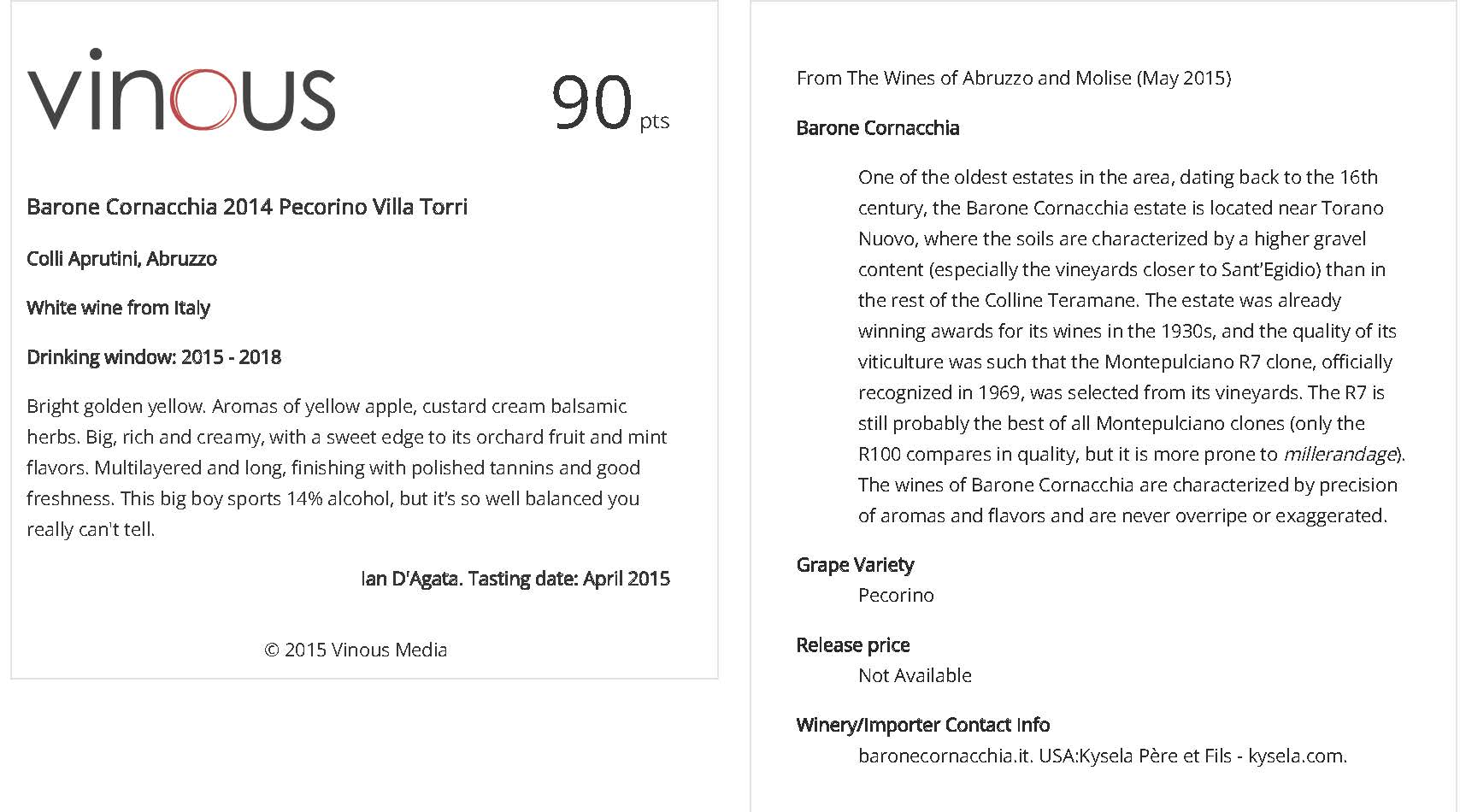Viewport: 1460px width, 812px height.
Task: Click Ian D'Agata tasting date credit
Action: (515, 579)
